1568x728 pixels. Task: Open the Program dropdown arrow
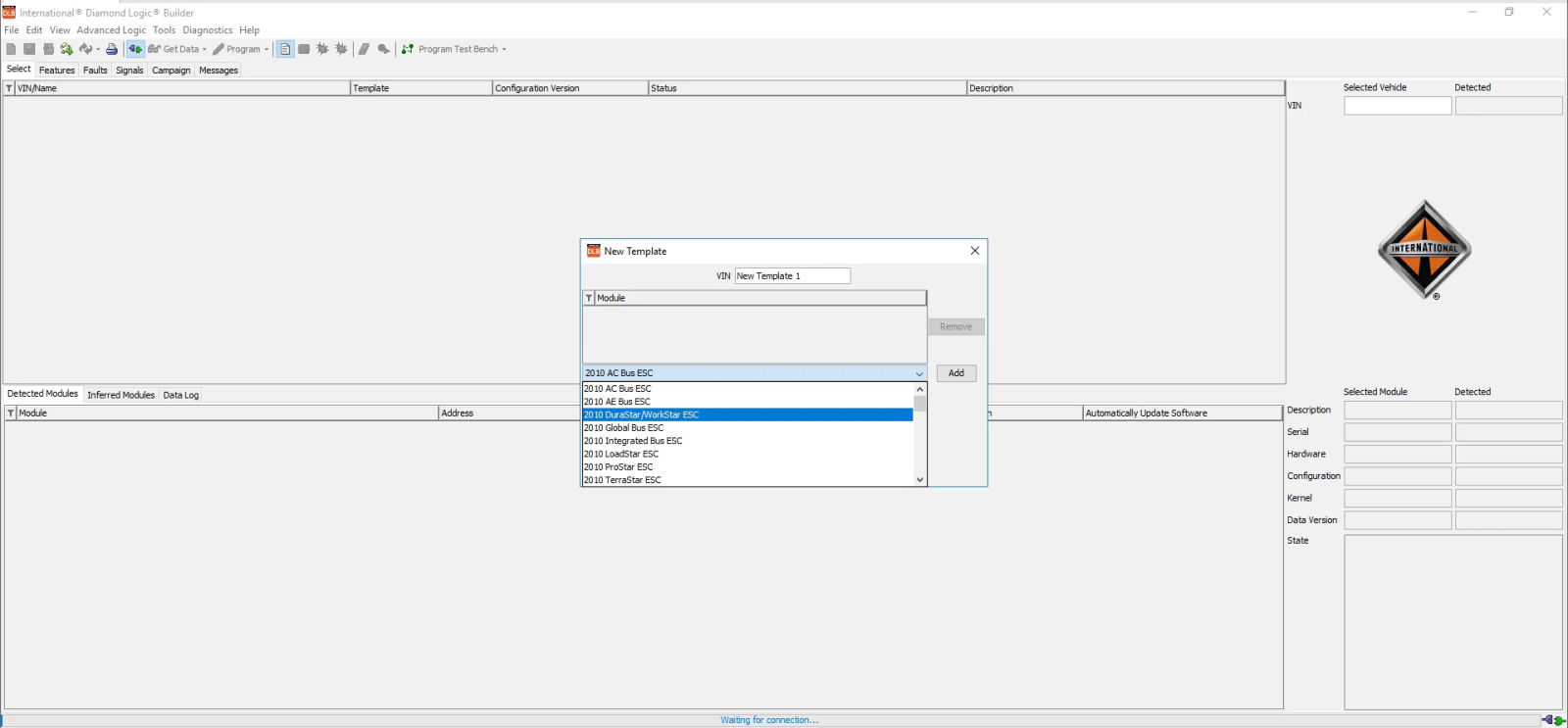point(267,49)
